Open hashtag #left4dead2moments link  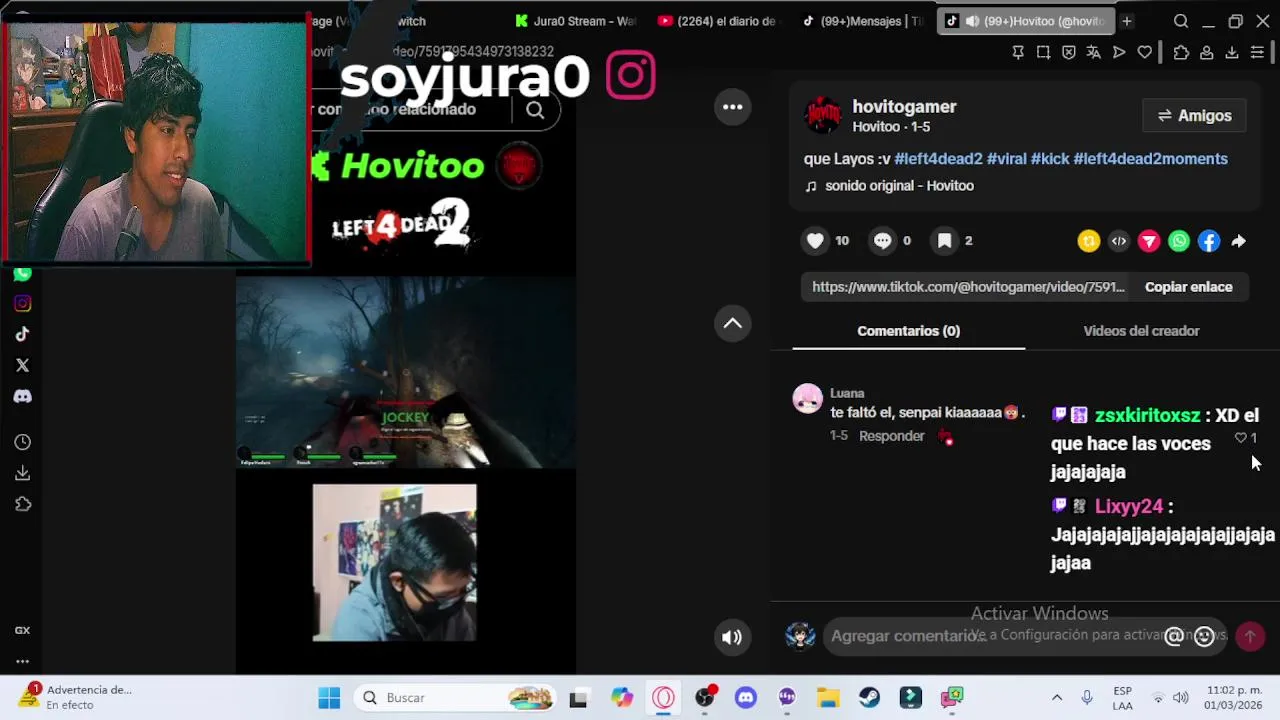click(1150, 159)
